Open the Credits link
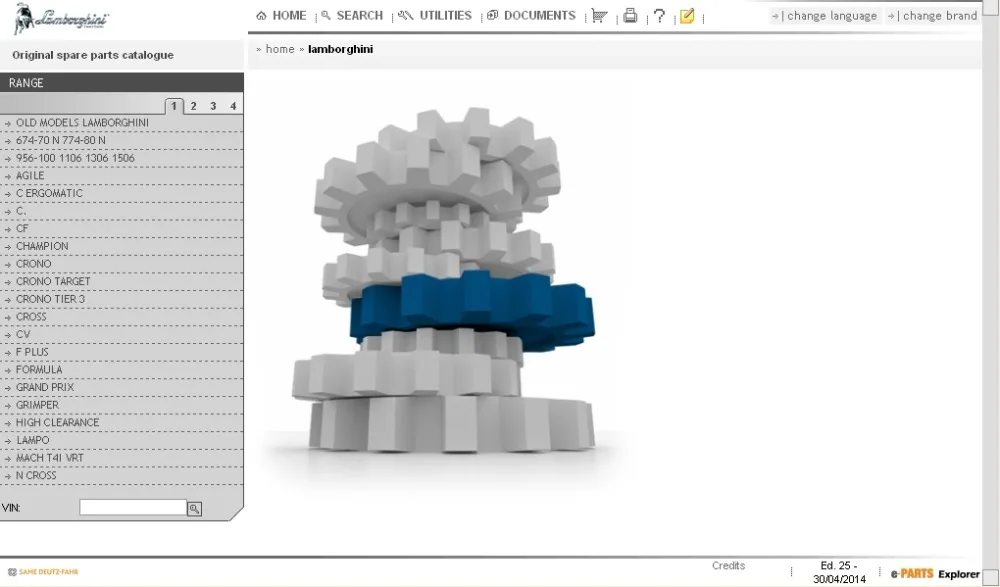This screenshot has height=587, width=1000. pos(728,565)
